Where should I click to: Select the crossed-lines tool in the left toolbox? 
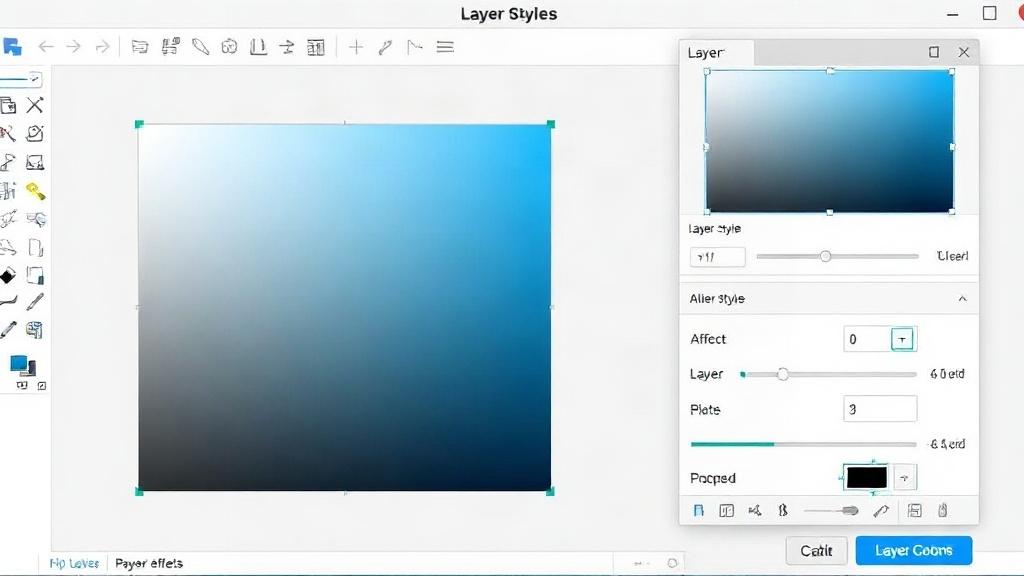tap(35, 105)
